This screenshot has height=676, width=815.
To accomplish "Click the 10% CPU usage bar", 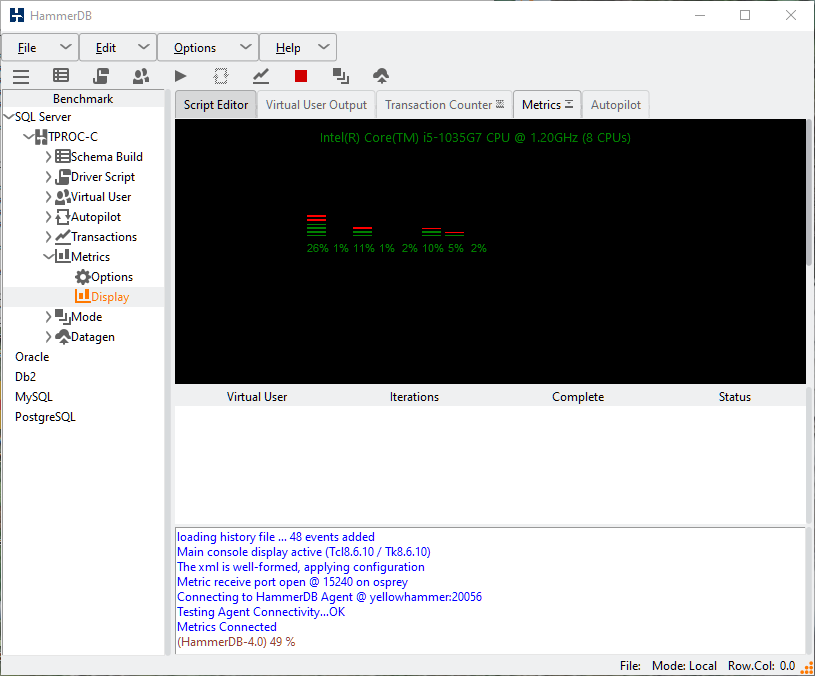I will click(431, 232).
